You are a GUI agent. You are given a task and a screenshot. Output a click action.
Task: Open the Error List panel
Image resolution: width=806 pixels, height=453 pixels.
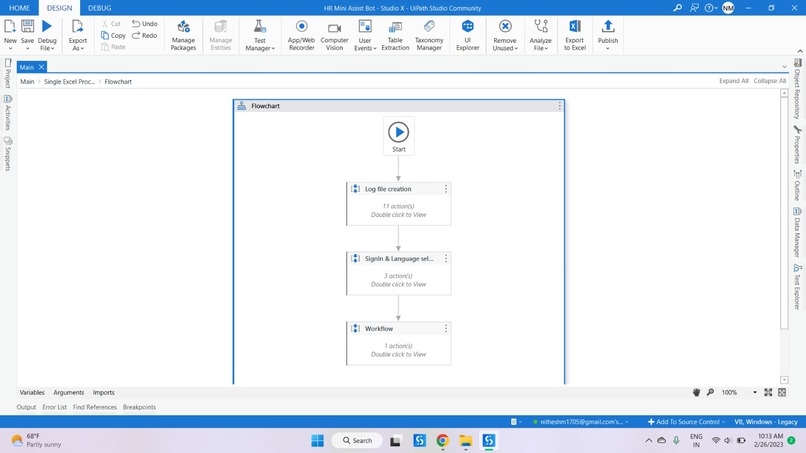54,407
